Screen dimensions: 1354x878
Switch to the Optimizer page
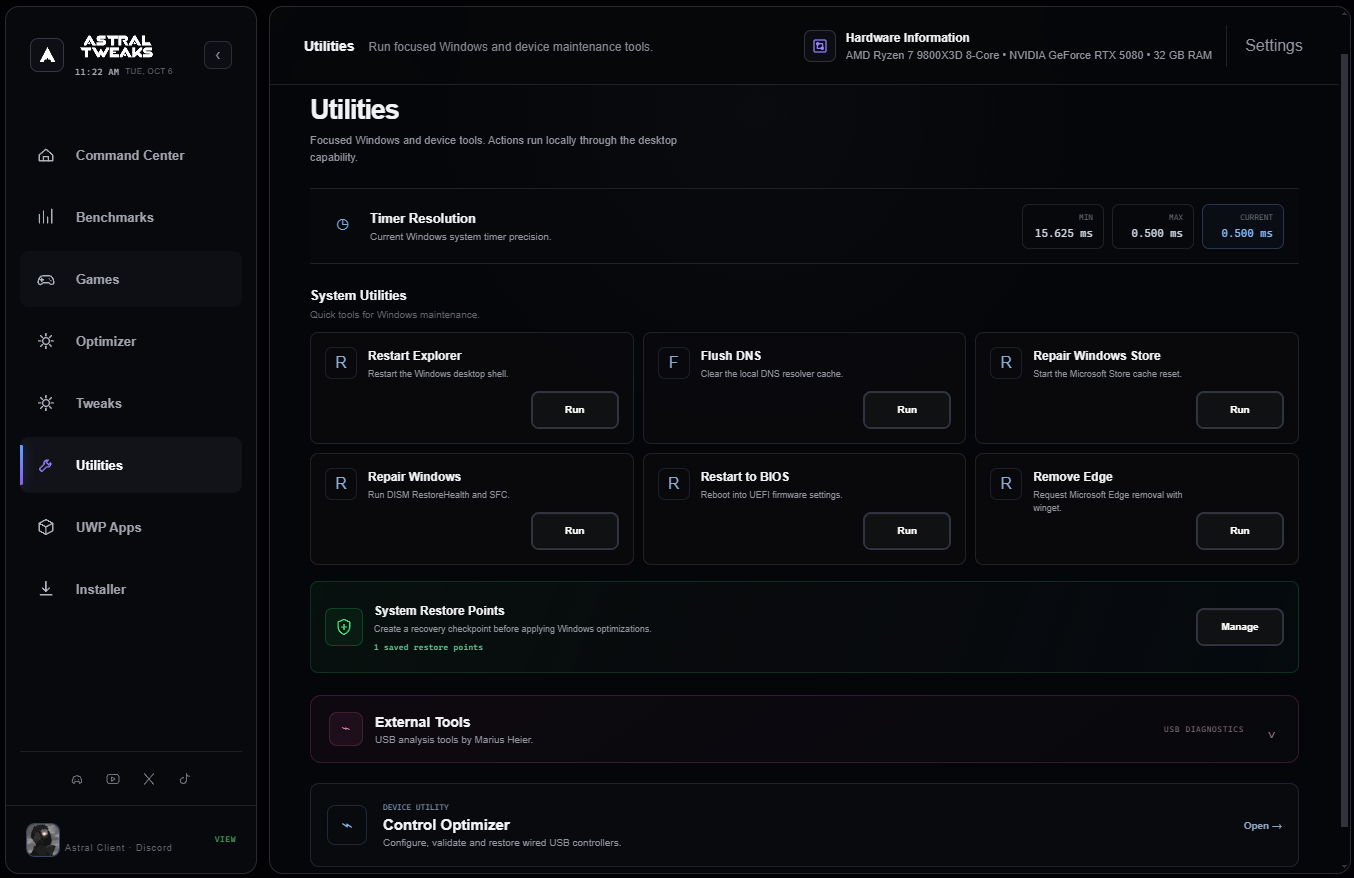pos(131,341)
